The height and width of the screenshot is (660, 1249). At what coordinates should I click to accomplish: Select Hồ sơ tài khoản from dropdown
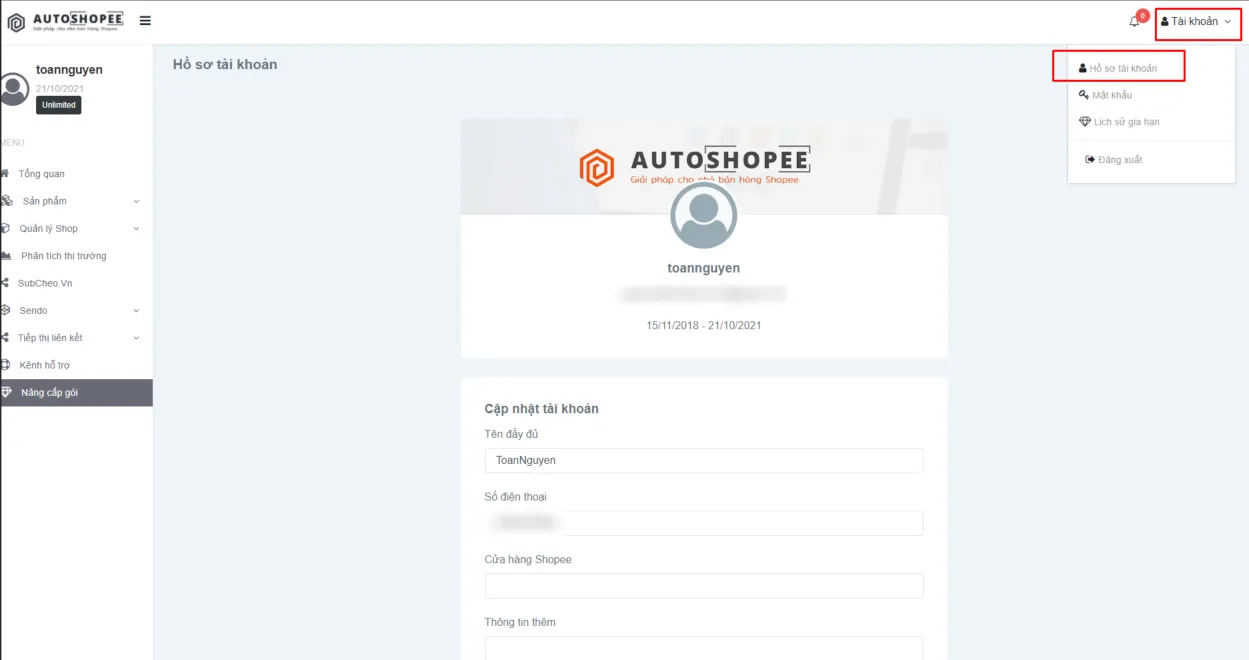1118,68
